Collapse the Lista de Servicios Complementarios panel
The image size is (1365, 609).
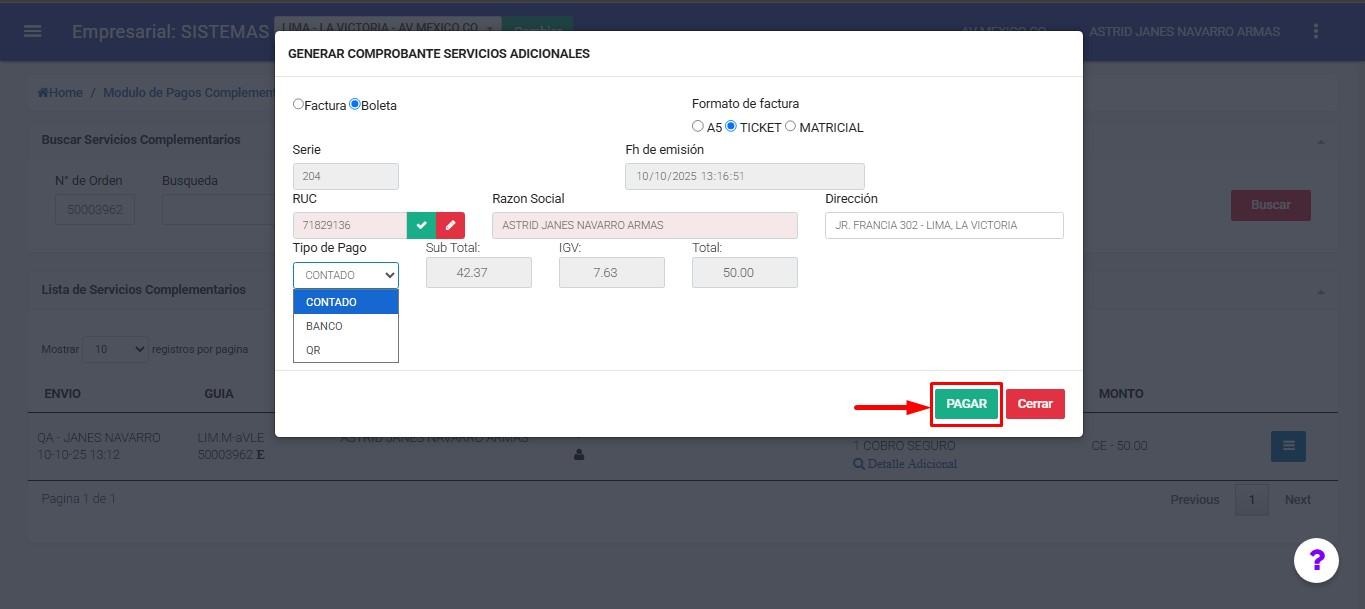(x=1320, y=291)
